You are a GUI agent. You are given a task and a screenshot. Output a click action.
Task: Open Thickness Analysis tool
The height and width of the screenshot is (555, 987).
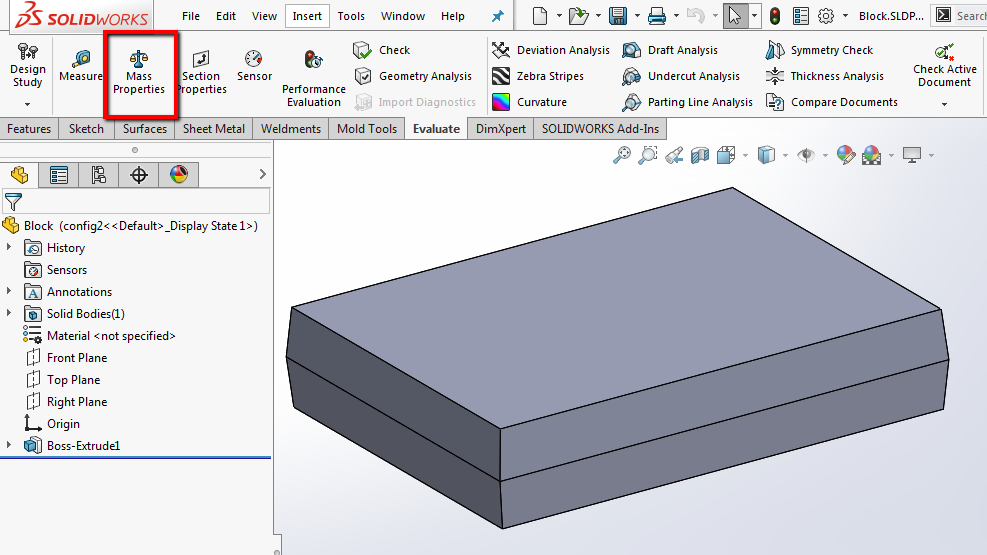point(825,76)
